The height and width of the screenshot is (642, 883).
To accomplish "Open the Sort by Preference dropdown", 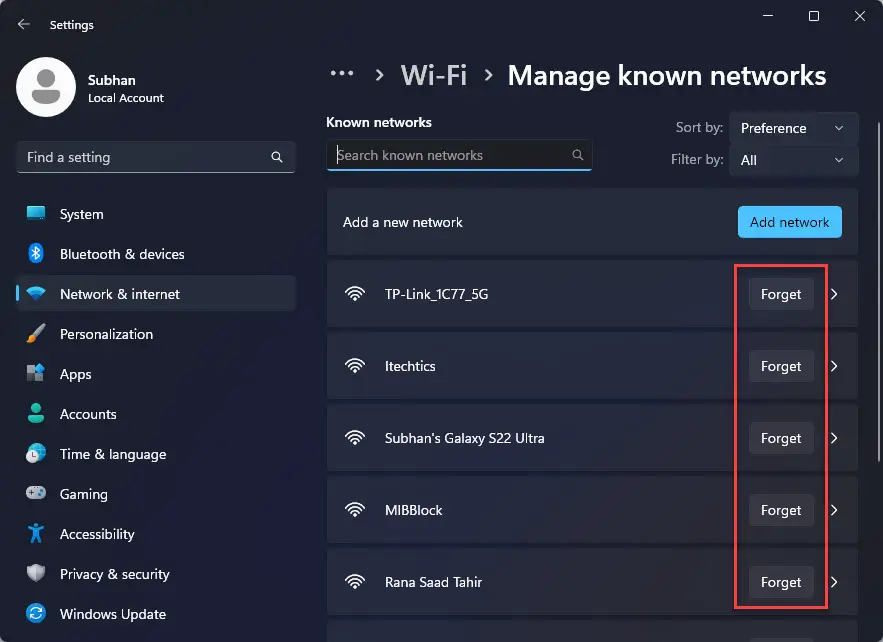I will click(x=793, y=128).
